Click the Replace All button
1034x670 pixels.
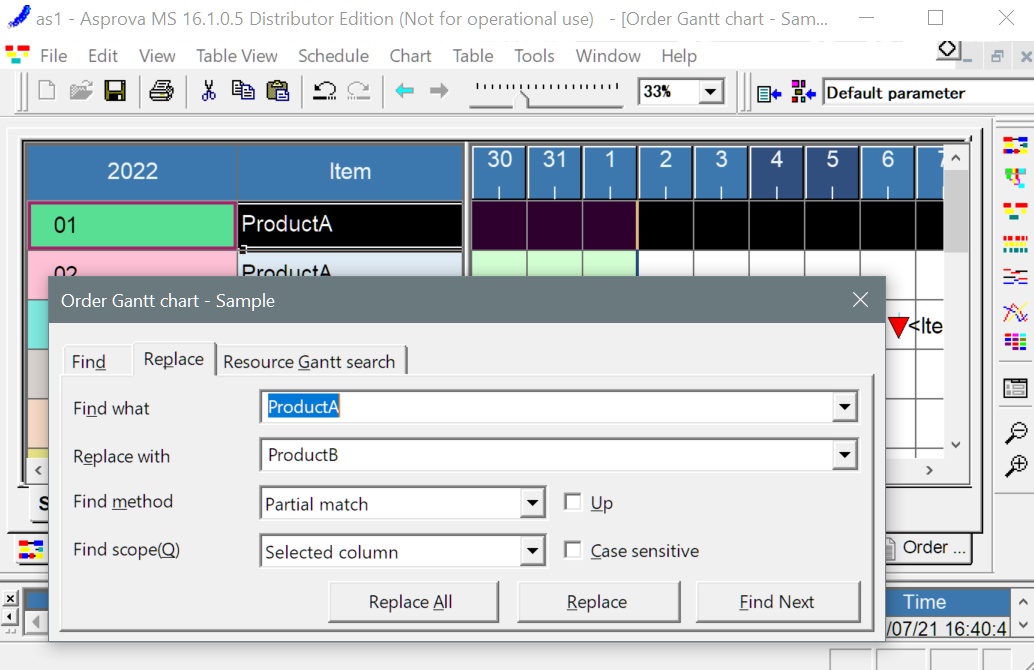pyautogui.click(x=413, y=601)
